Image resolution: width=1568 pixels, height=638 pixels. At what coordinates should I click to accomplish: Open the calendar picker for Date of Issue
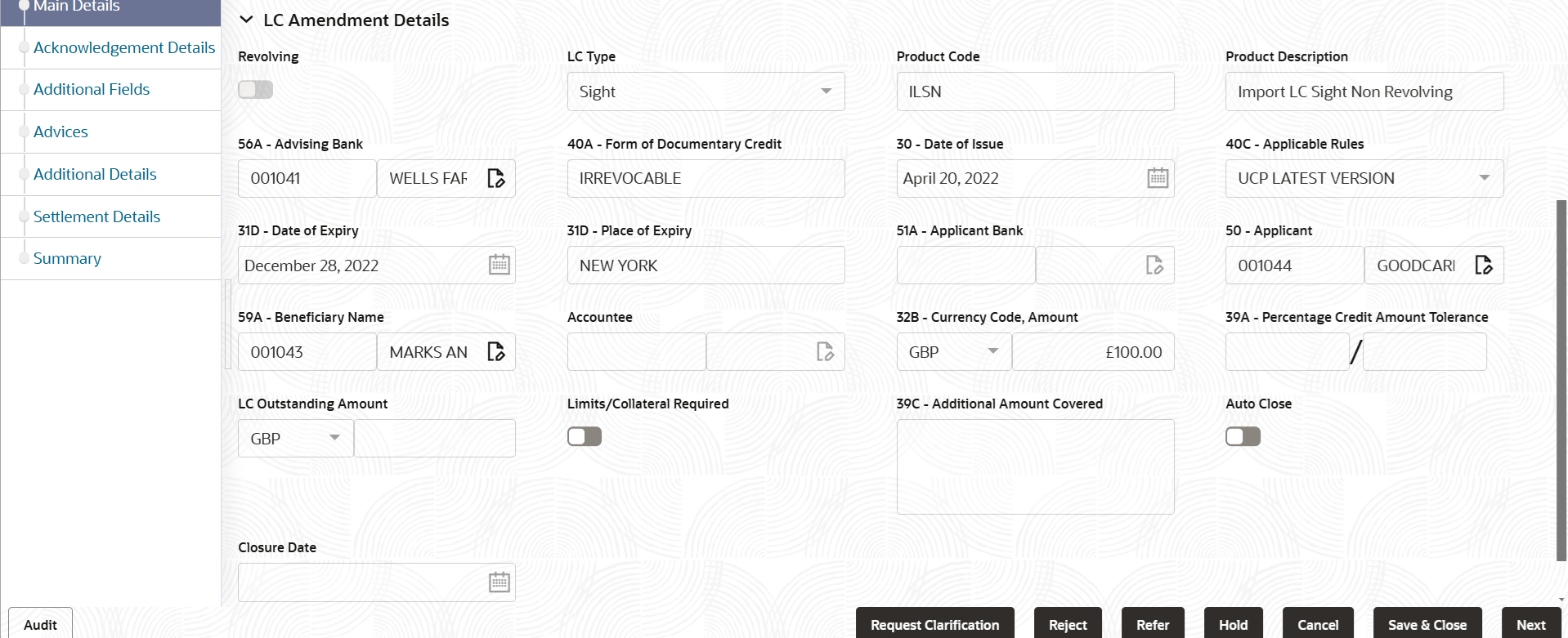1157,177
